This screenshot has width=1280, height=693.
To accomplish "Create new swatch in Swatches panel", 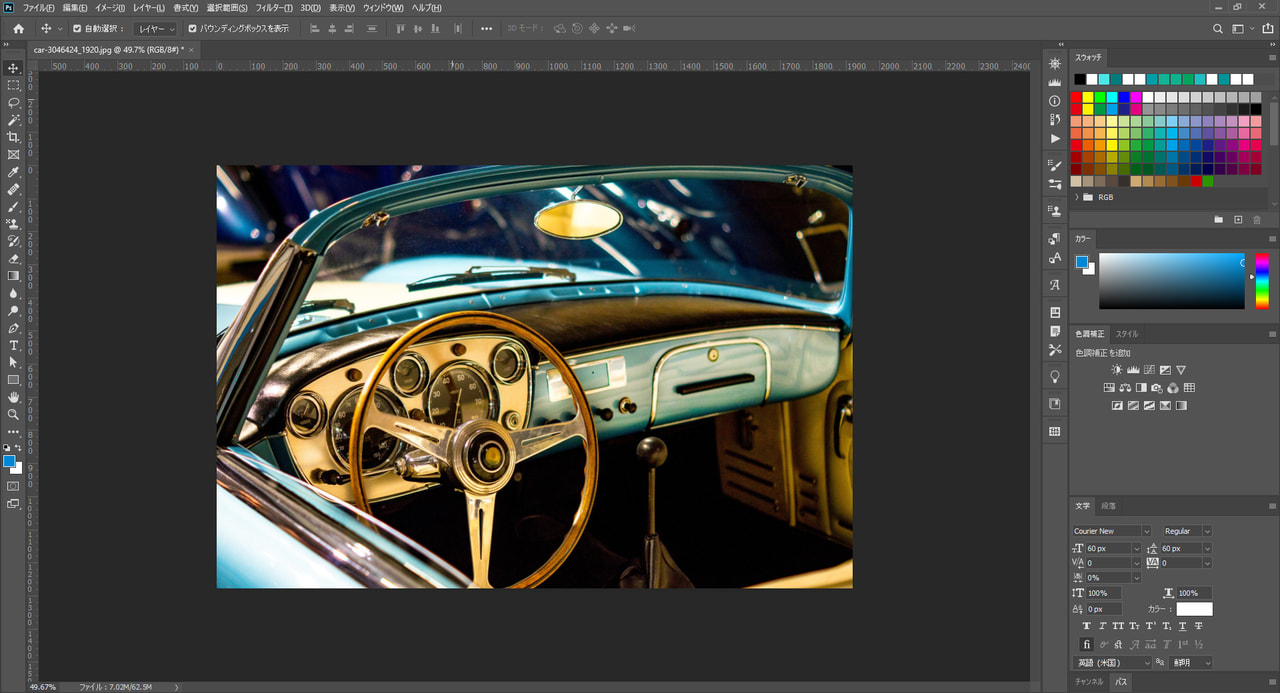I will click(1237, 219).
